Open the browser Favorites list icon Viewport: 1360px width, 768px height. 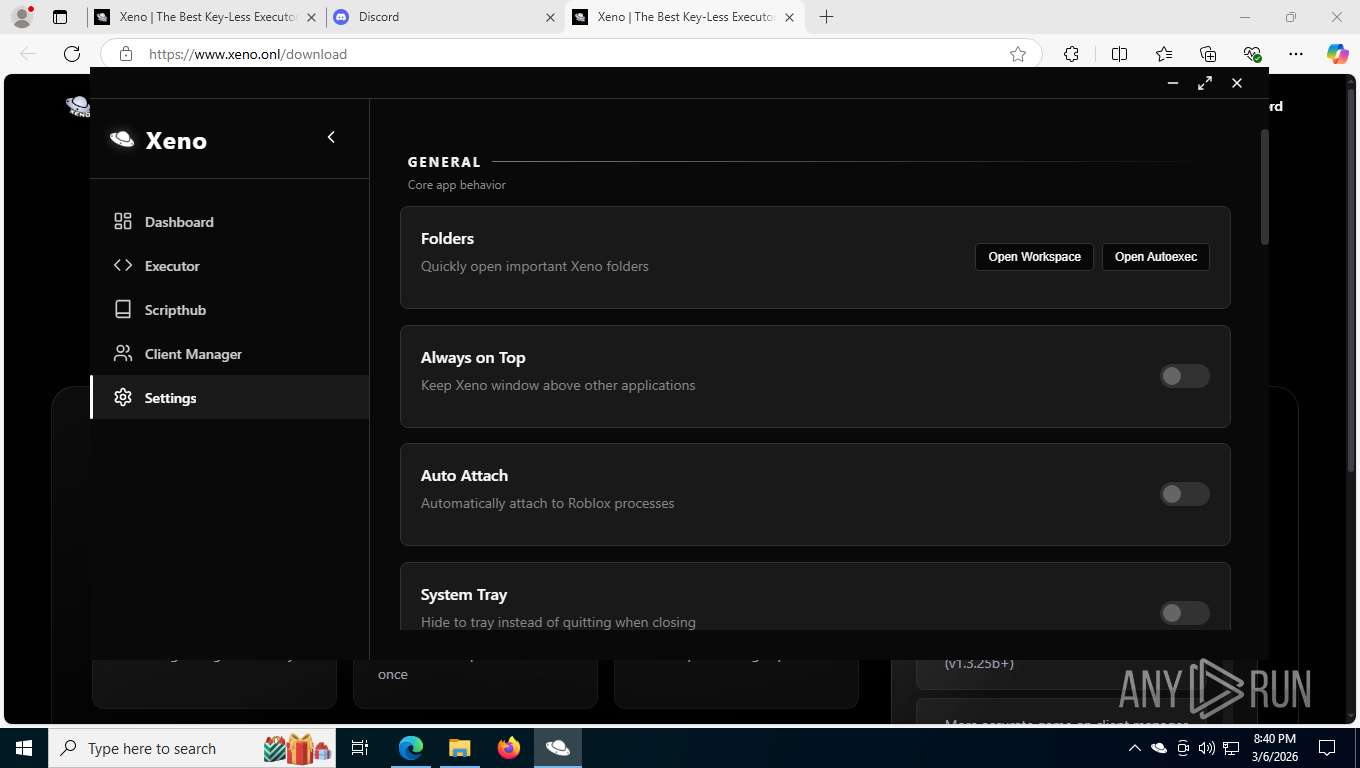point(1164,54)
